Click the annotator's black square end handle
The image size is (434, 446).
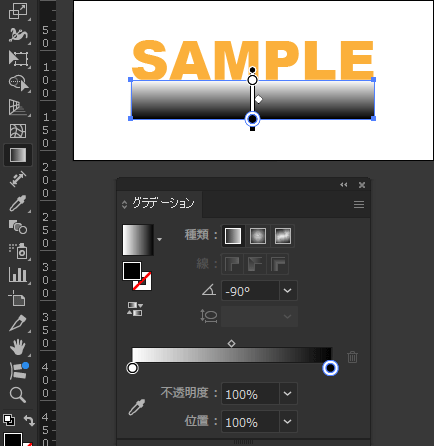252,128
